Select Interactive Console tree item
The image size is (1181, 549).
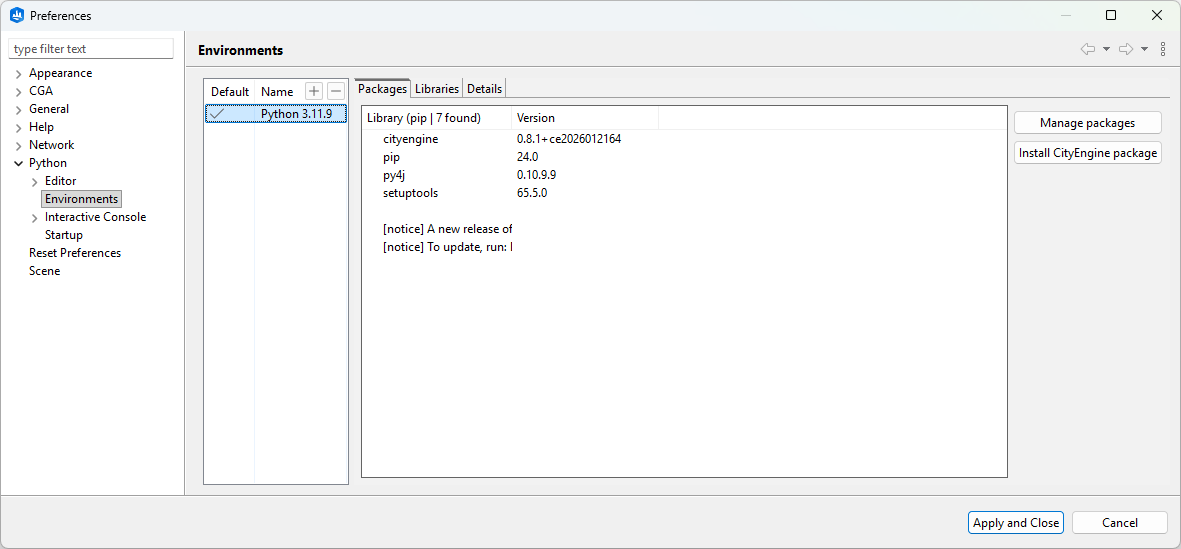coord(96,217)
